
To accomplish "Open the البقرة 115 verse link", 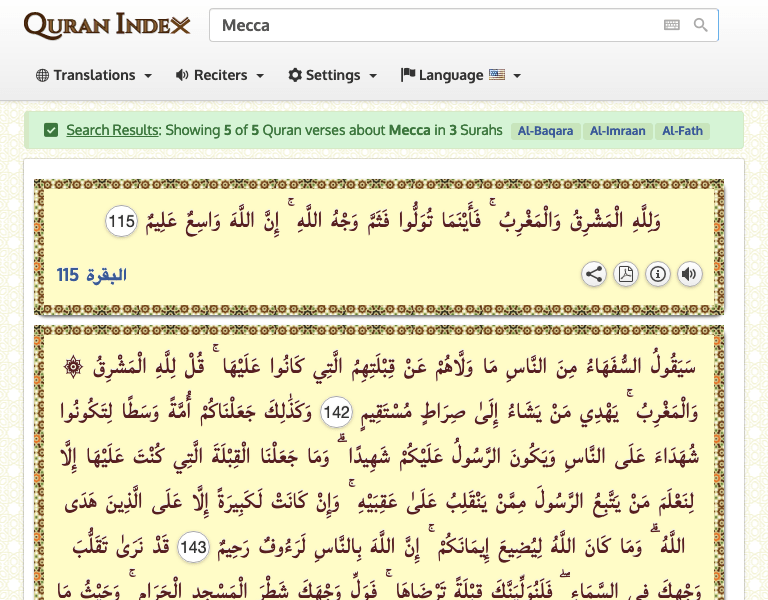I will coord(92,275).
